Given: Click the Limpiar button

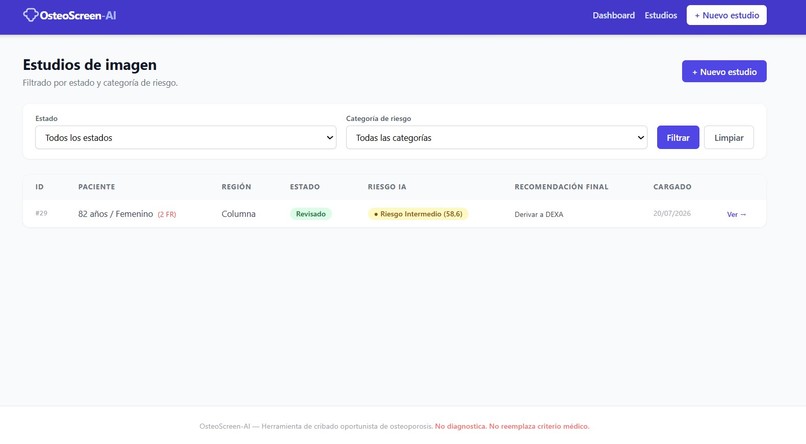Looking at the screenshot, I should coord(728,138).
